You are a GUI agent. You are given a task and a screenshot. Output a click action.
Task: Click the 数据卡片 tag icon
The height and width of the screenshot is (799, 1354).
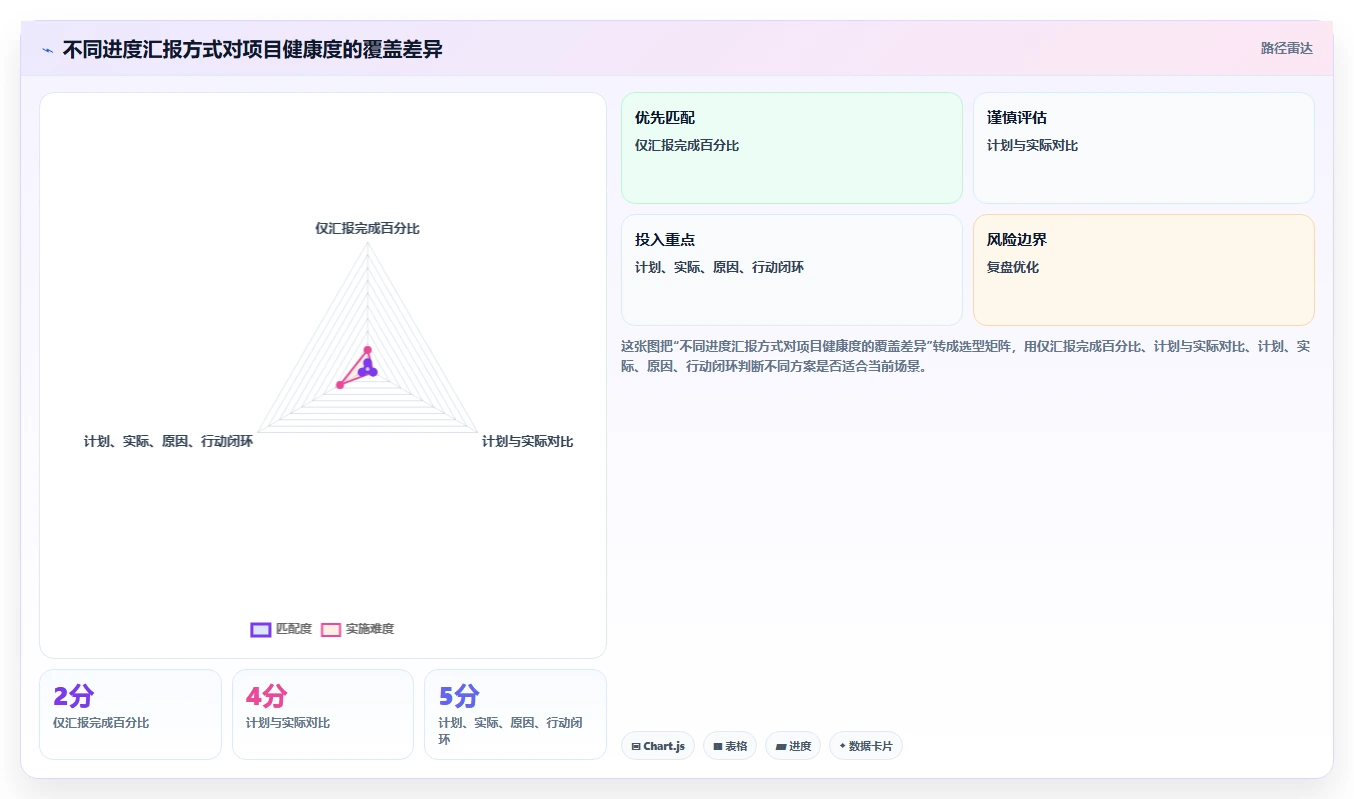coord(842,746)
